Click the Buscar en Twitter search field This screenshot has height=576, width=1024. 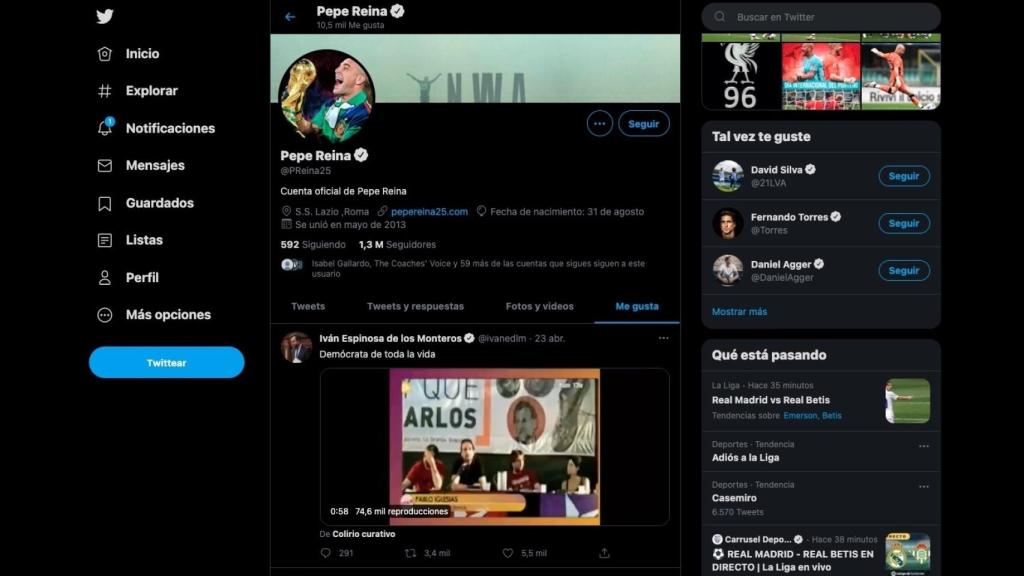click(830, 17)
